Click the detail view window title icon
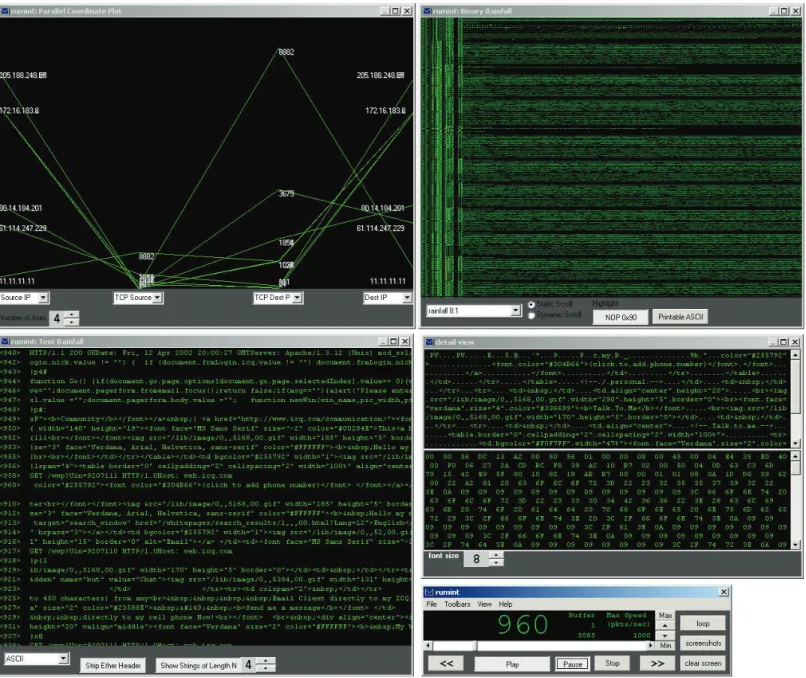The image size is (806, 678). pyautogui.click(x=430, y=342)
